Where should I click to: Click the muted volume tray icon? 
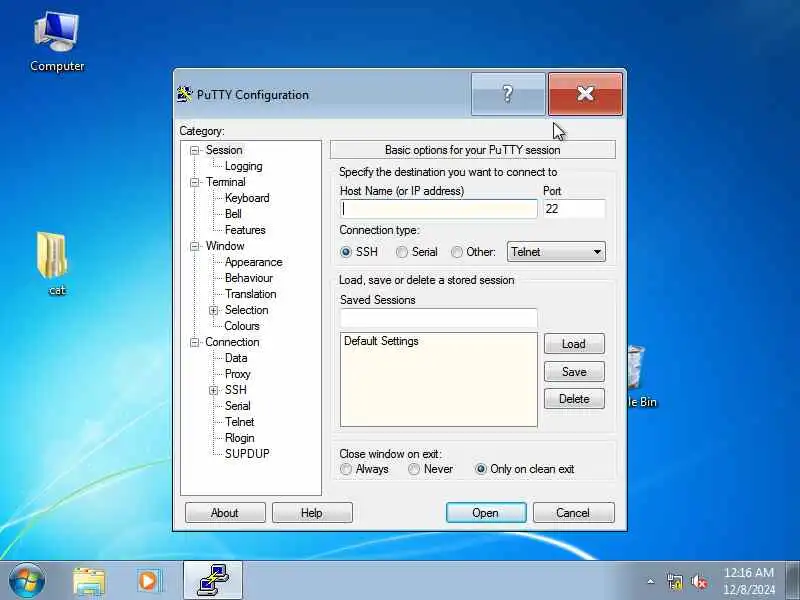point(699,581)
